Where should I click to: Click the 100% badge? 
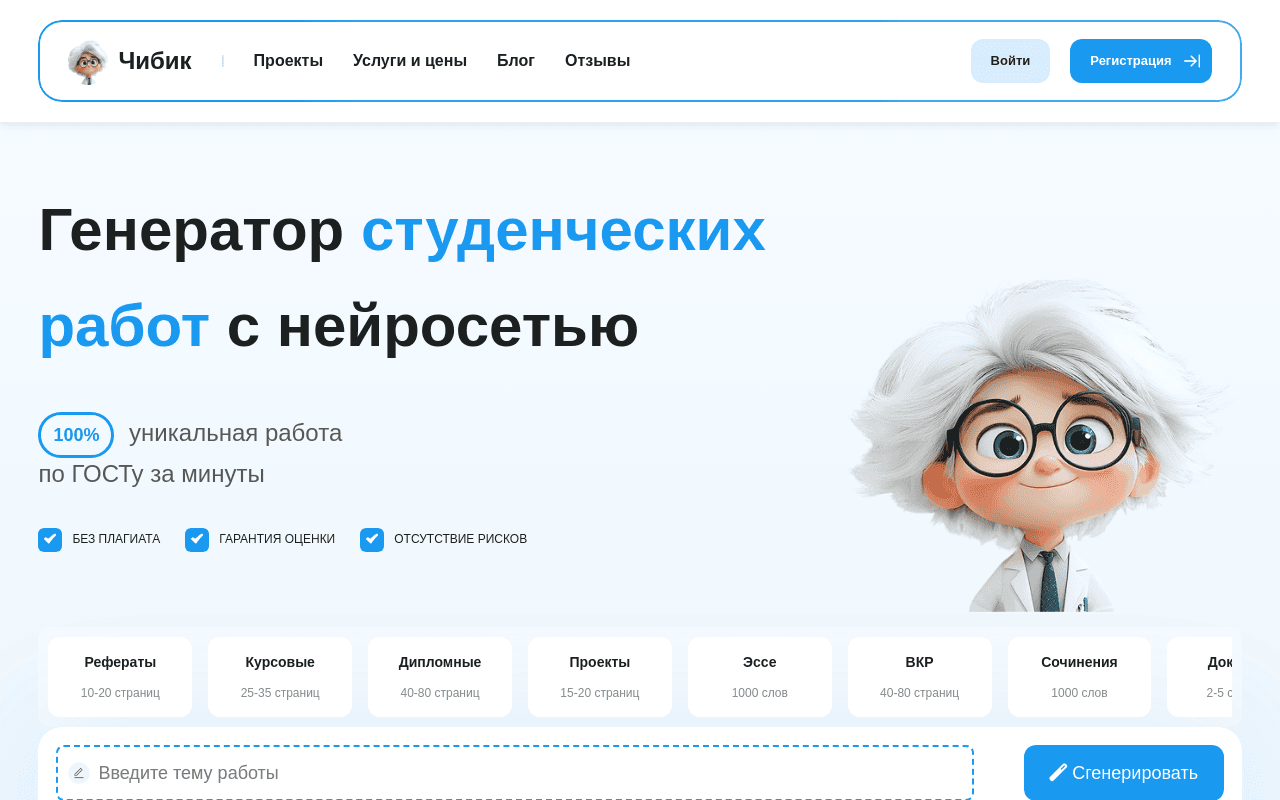[76, 435]
